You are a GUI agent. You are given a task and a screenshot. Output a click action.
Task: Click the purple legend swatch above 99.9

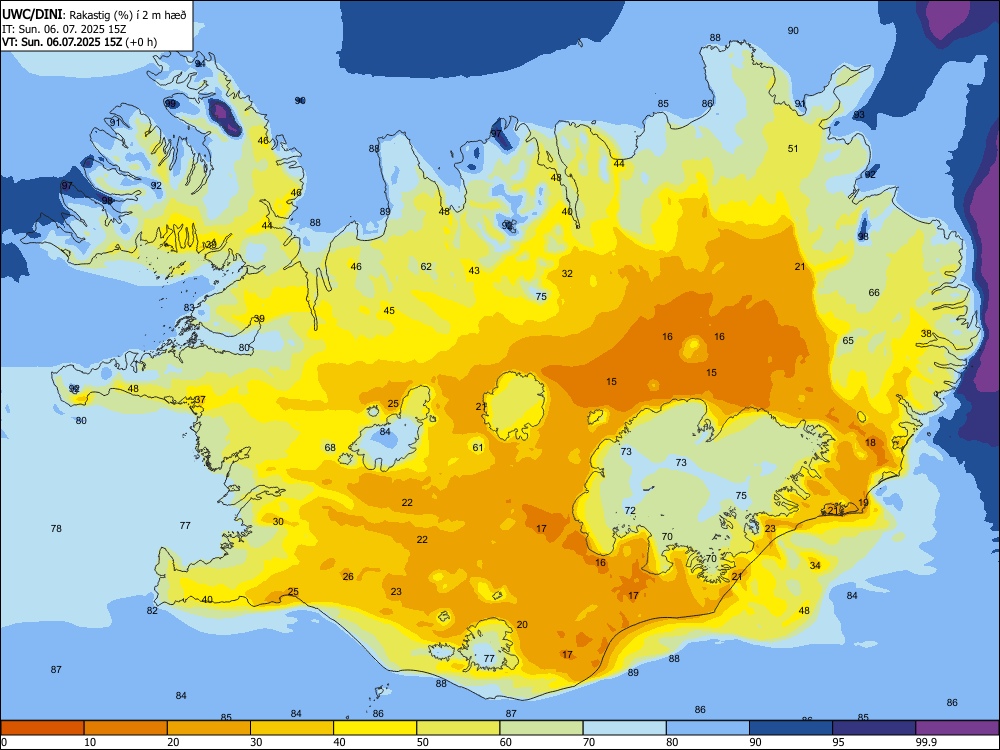coord(957,728)
